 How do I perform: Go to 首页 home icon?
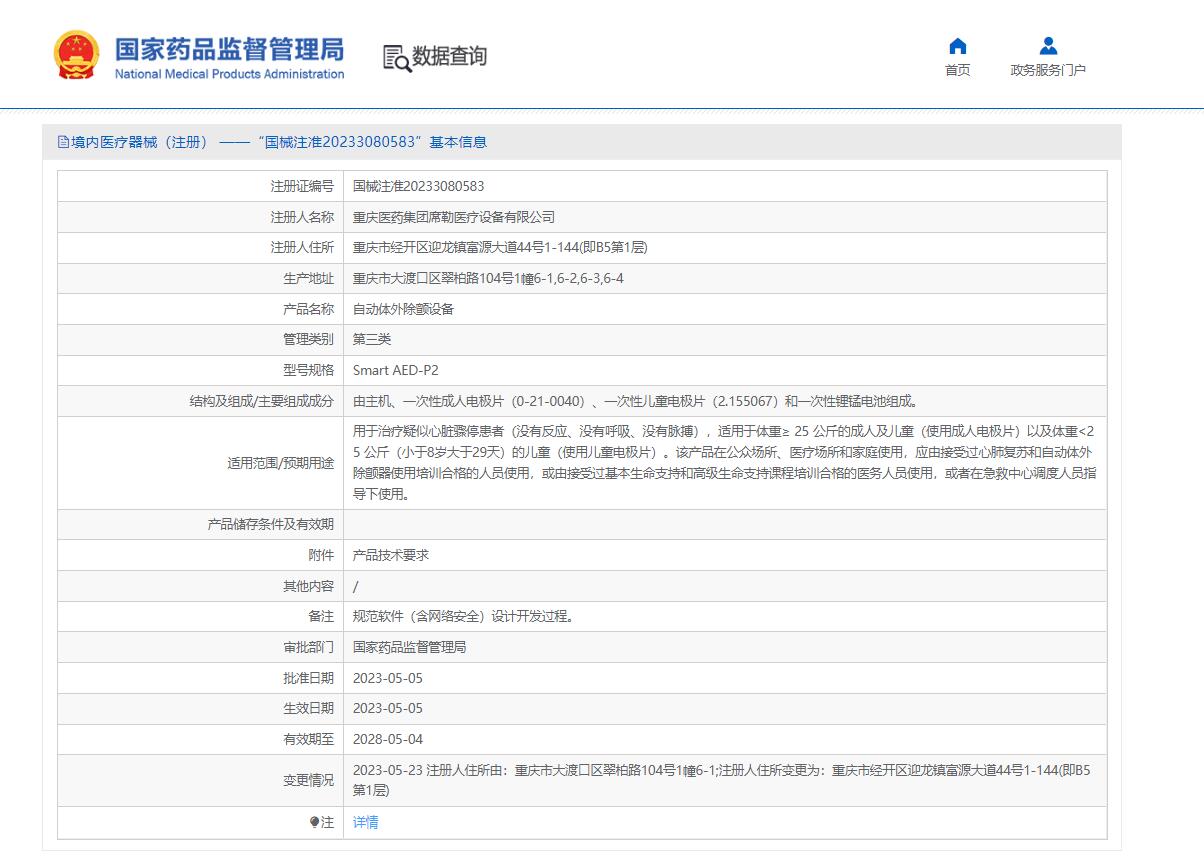coord(957,46)
